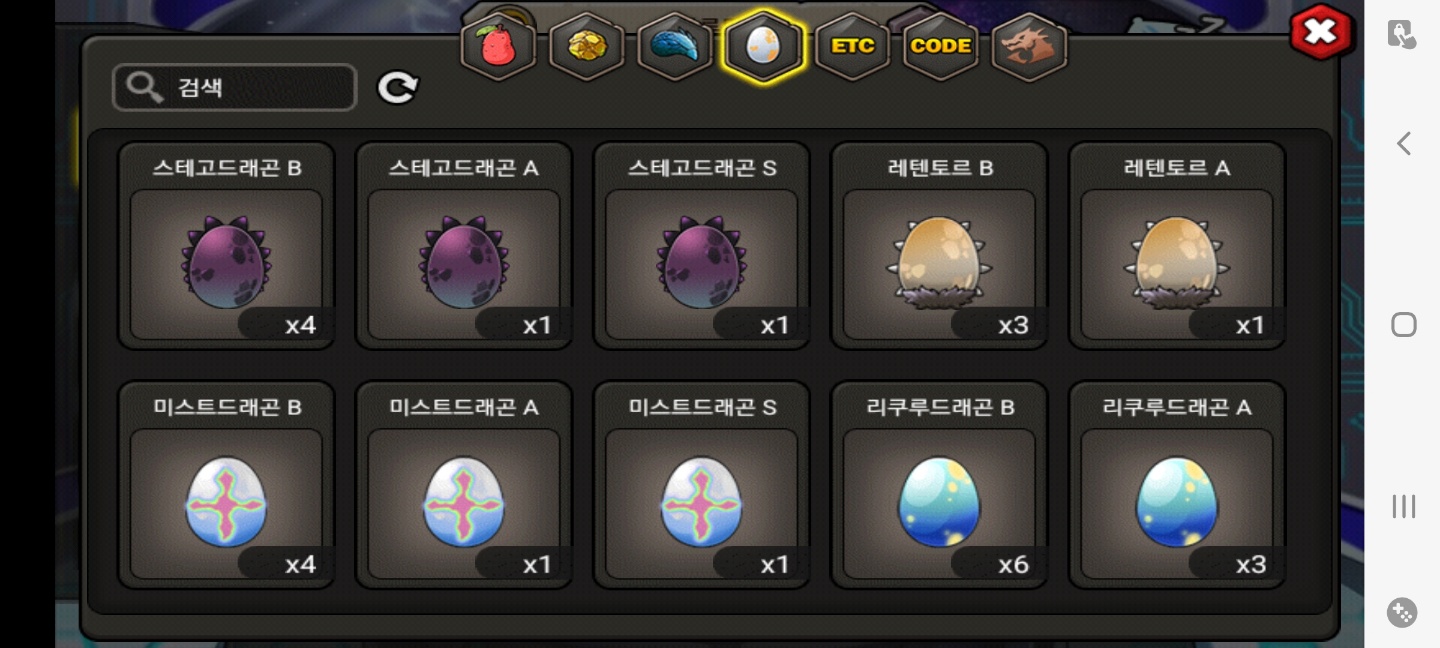This screenshot has width=1440, height=648.
Task: Select the egg category tab
Action: [763, 47]
